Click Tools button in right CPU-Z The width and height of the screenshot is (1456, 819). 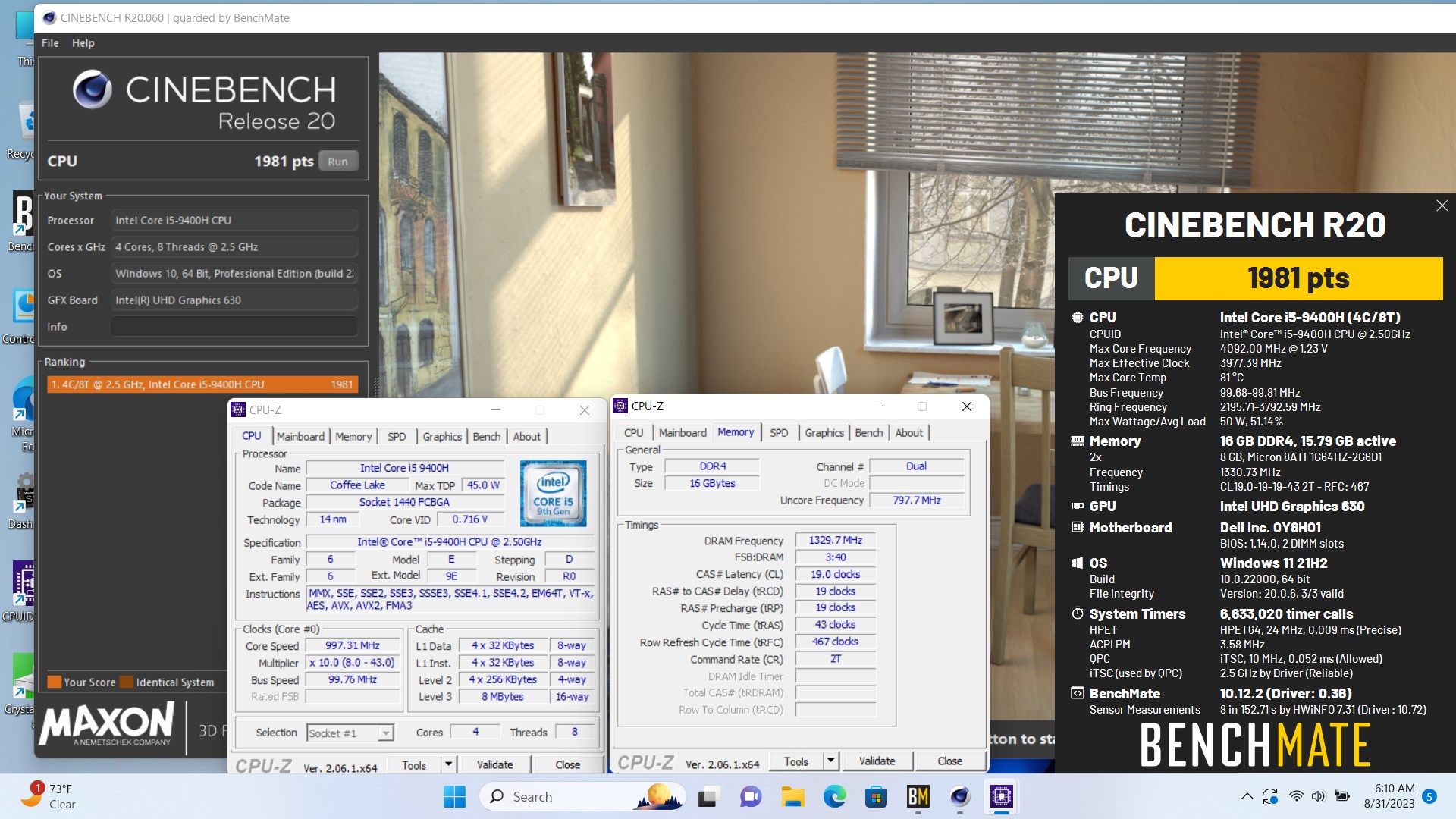point(796,761)
